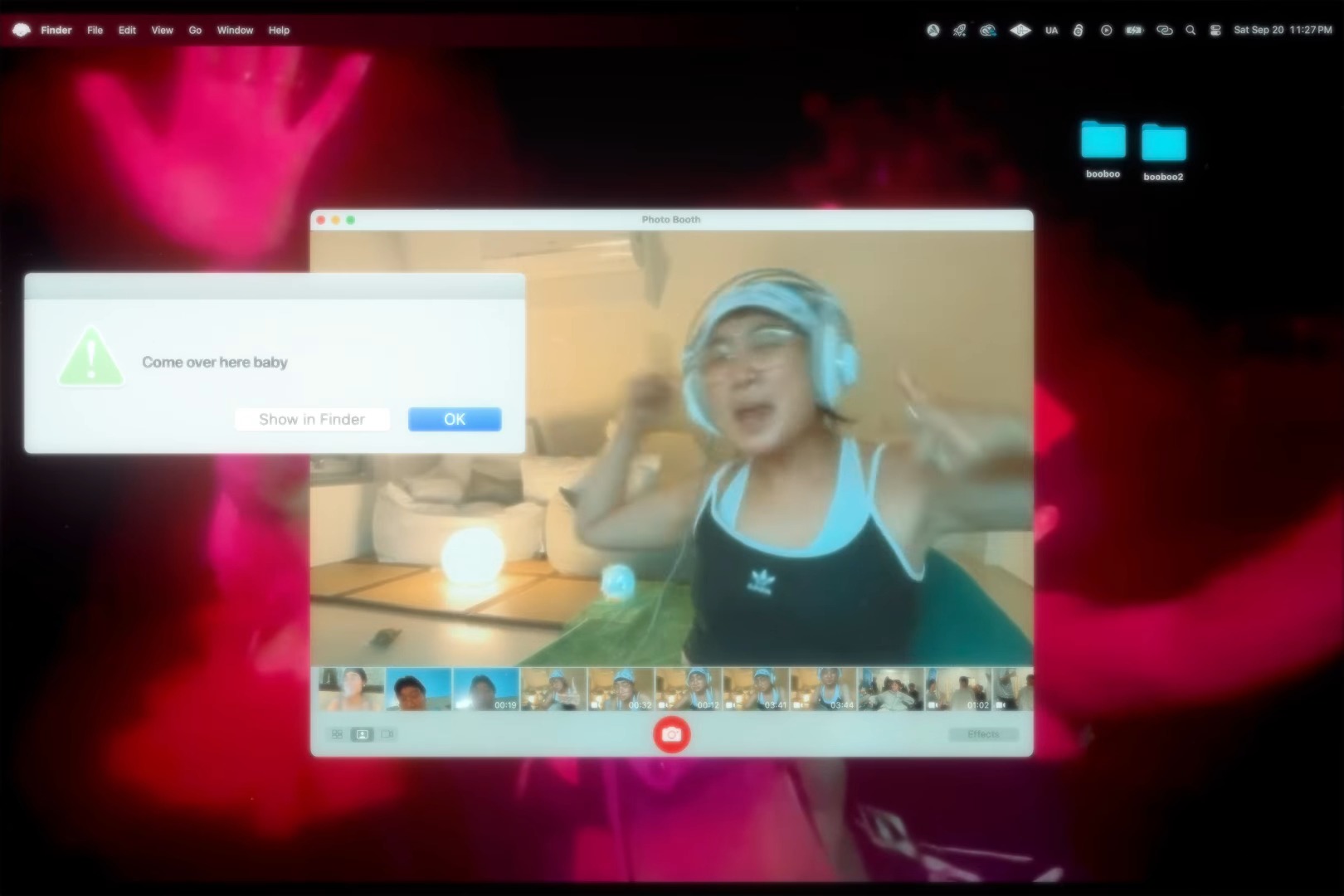Click the Show in Finder button

coord(312,420)
